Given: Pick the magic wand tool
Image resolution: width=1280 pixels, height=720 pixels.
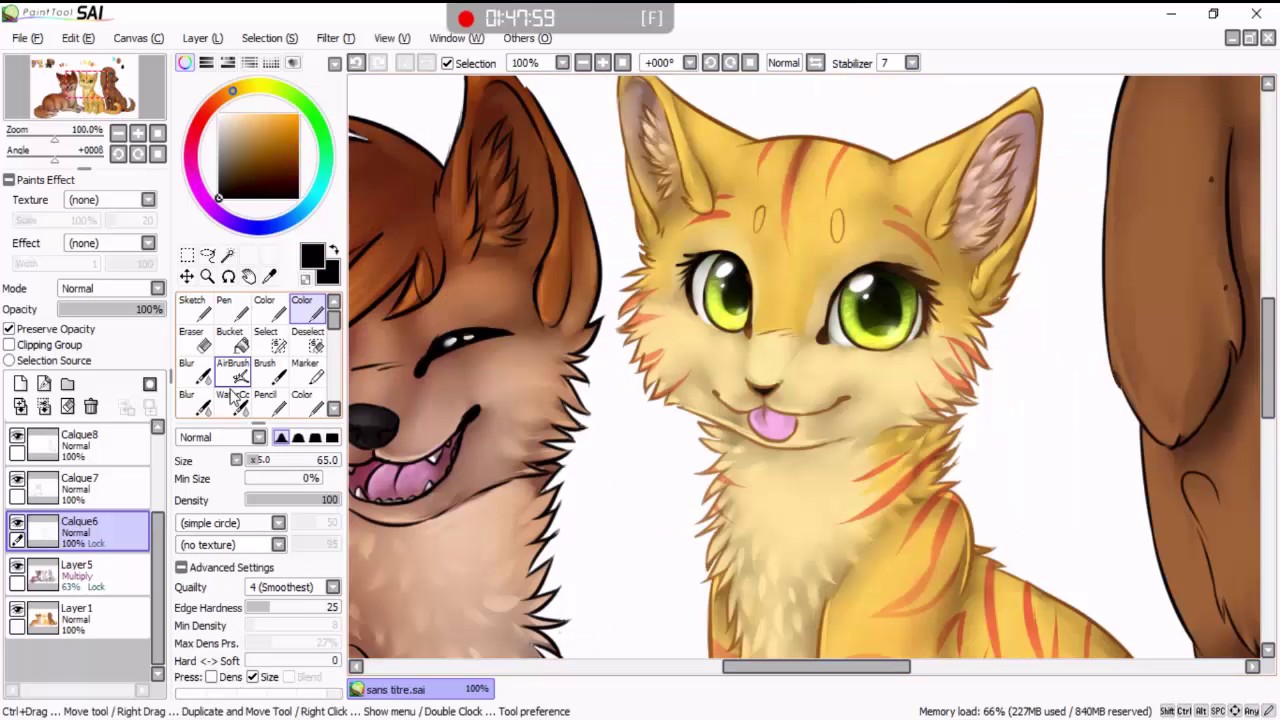Looking at the screenshot, I should tap(228, 256).
